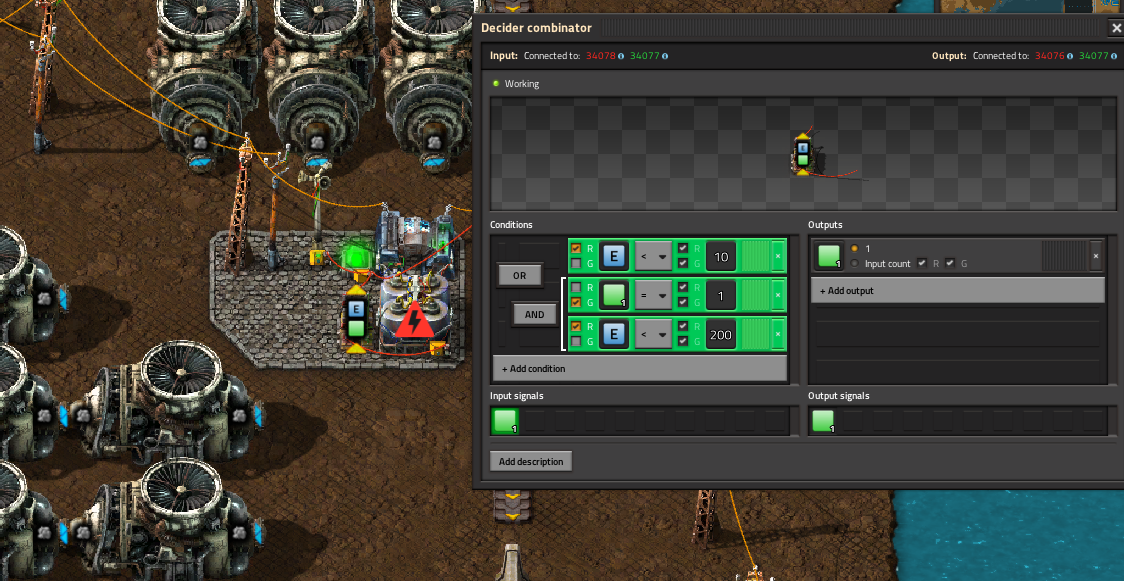The height and width of the screenshot is (581, 1124).
Task: Open input green network 34077 link
Action: tap(645, 56)
